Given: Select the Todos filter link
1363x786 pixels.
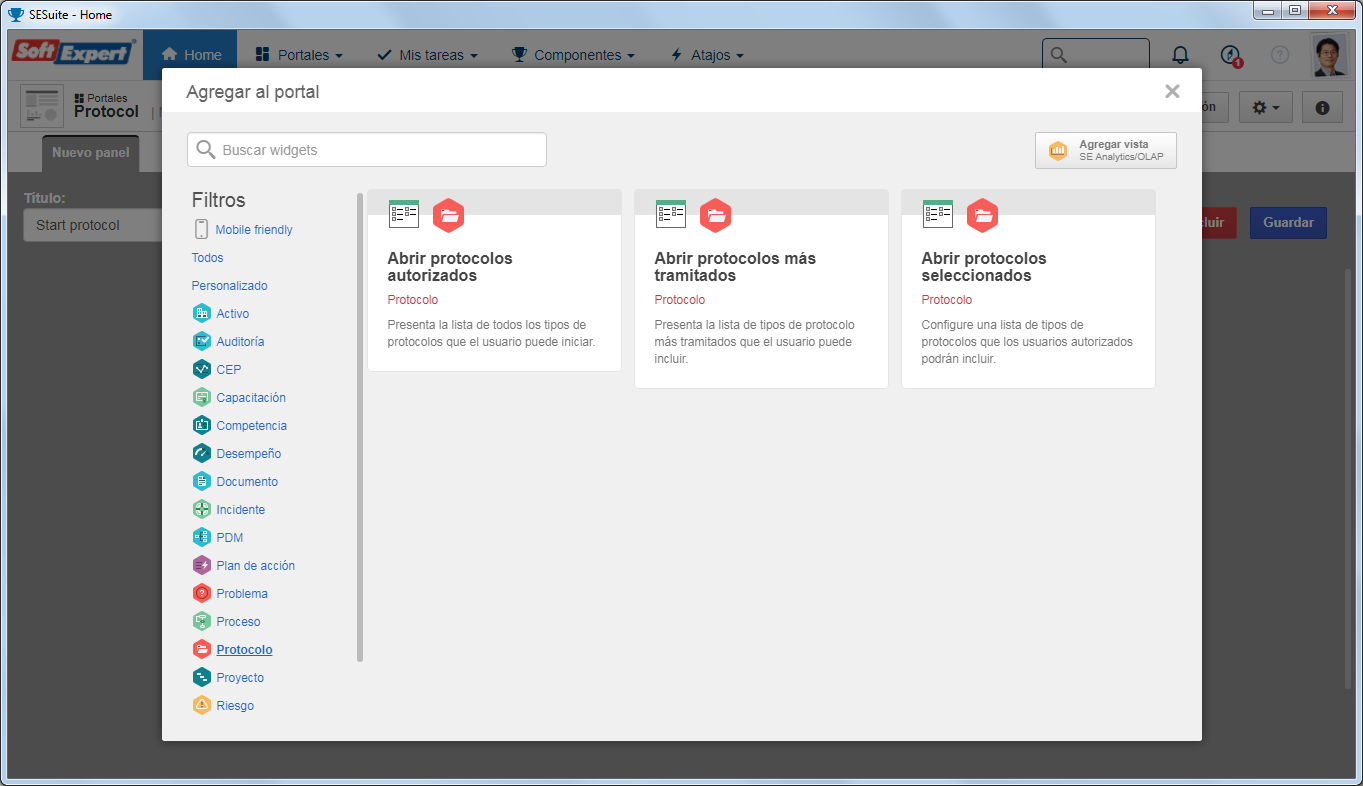Looking at the screenshot, I should (x=208, y=257).
